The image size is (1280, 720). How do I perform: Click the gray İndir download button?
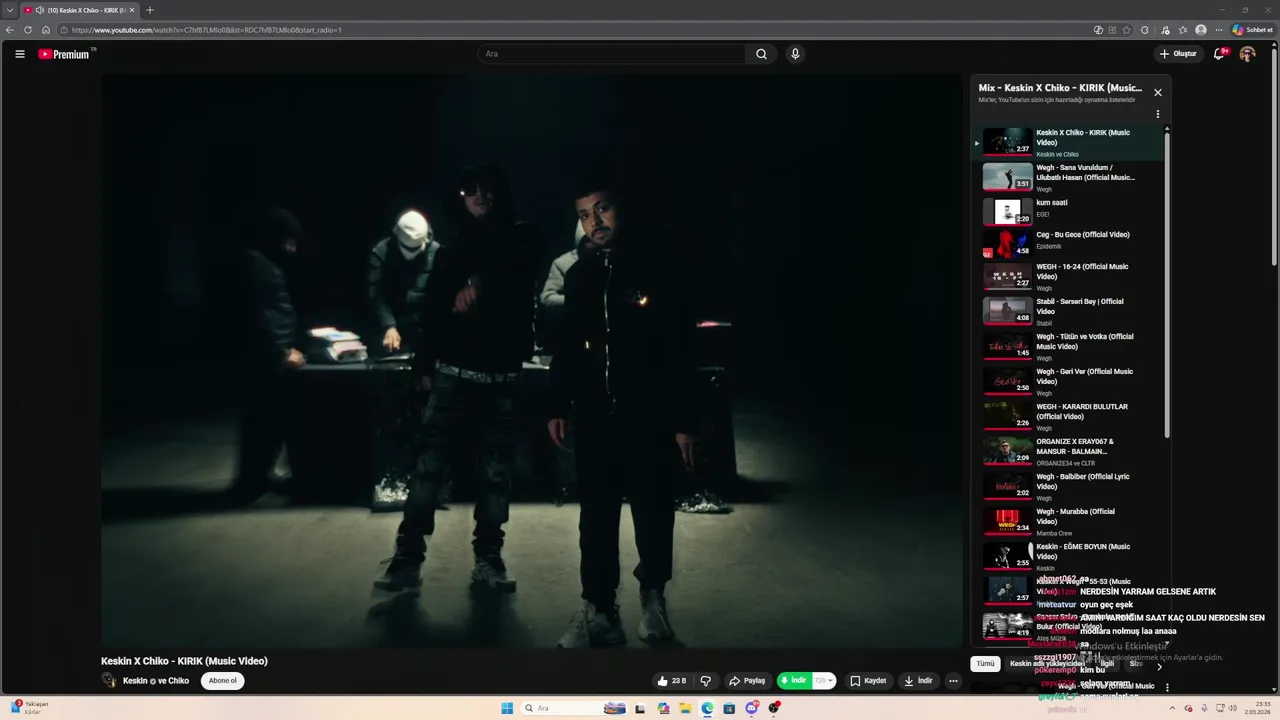pos(918,681)
